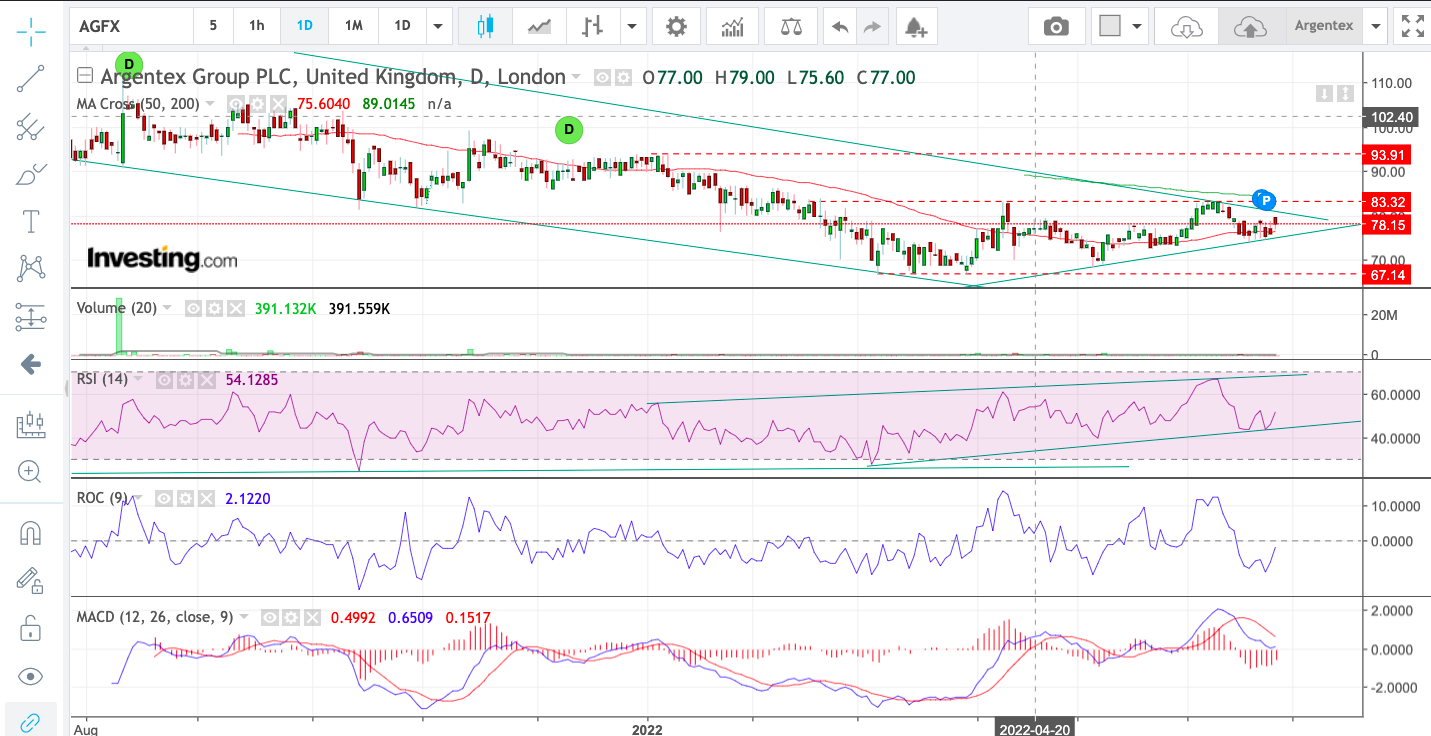Select the 1h interval
The image size is (1431, 736).
click(257, 26)
